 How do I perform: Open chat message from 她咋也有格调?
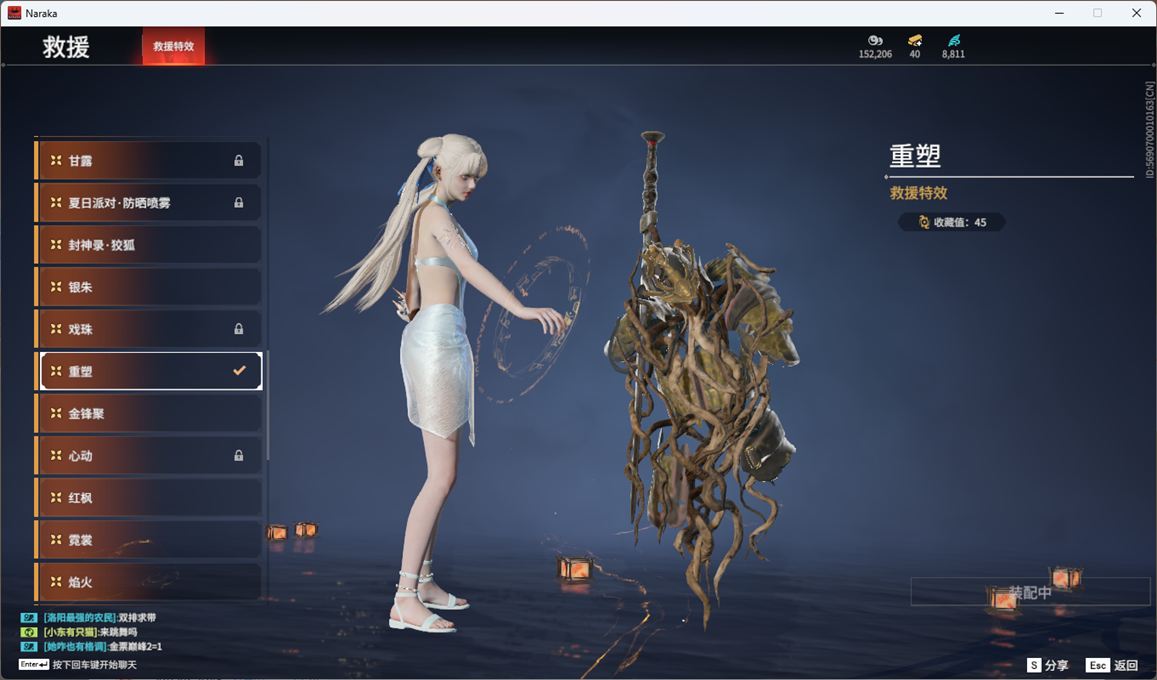point(103,647)
